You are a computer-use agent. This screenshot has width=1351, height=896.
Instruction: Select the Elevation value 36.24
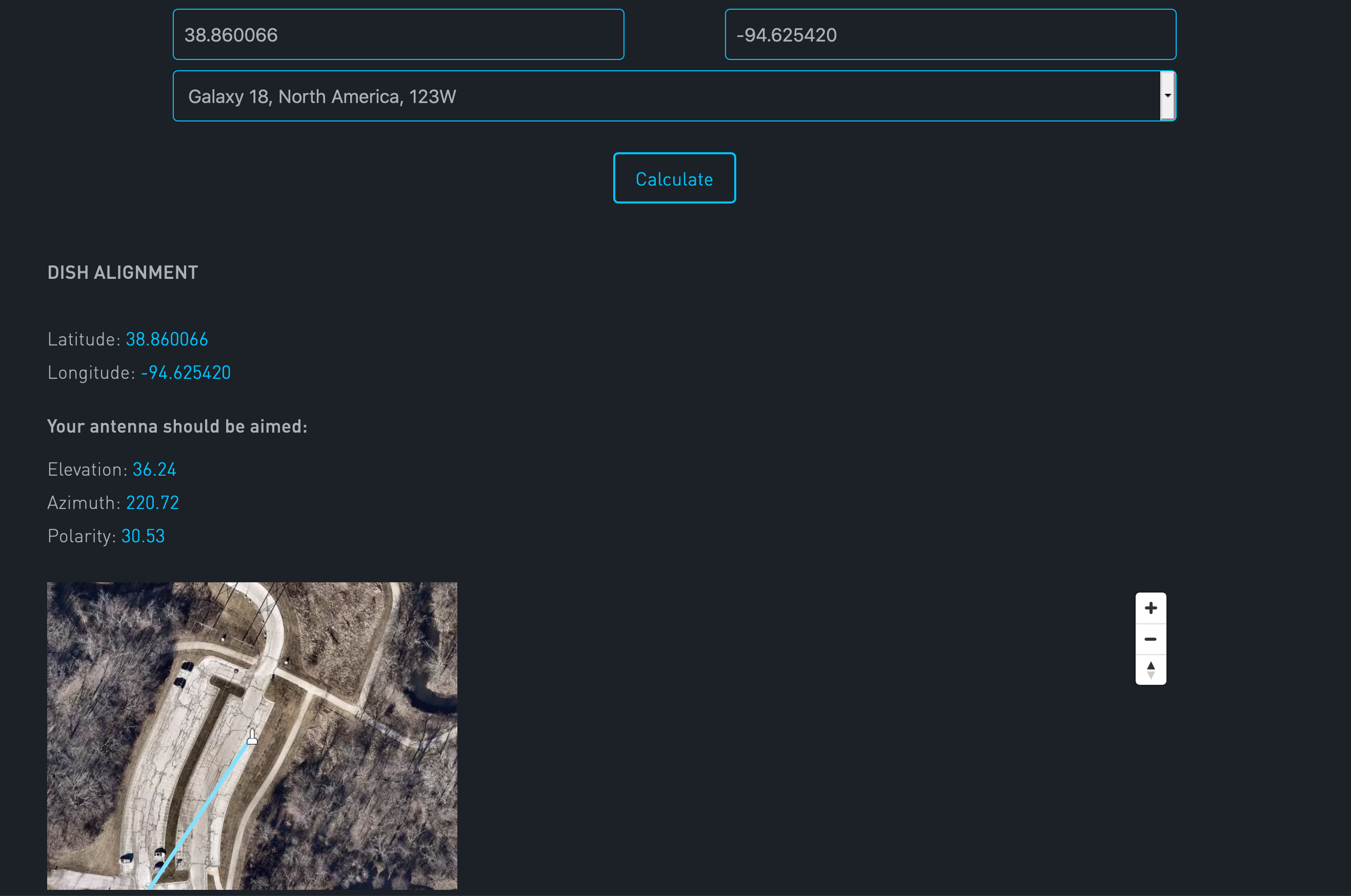click(x=154, y=470)
